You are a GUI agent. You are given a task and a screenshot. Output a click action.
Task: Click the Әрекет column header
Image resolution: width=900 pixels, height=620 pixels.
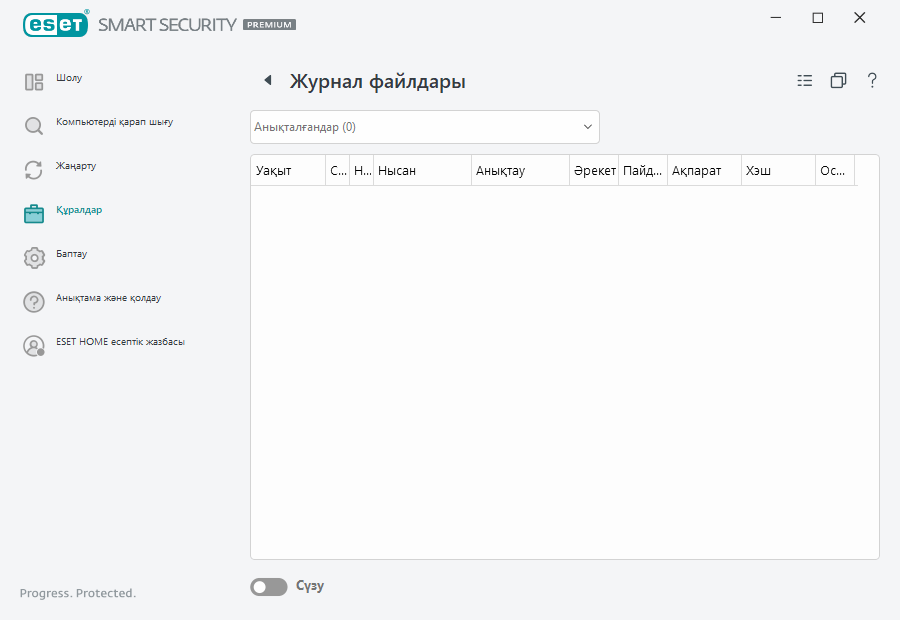coord(595,170)
